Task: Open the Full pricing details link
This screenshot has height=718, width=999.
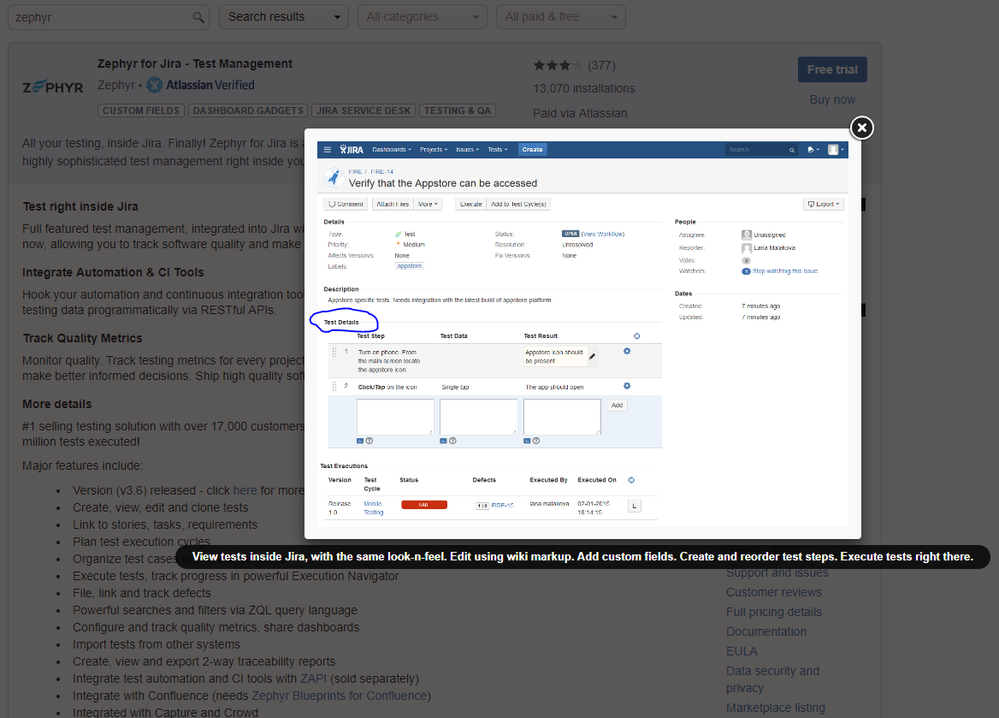Action: point(773,612)
